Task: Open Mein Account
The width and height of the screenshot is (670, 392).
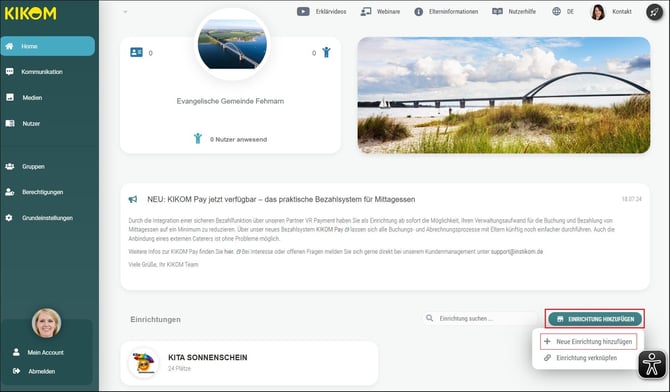Action: 45,352
